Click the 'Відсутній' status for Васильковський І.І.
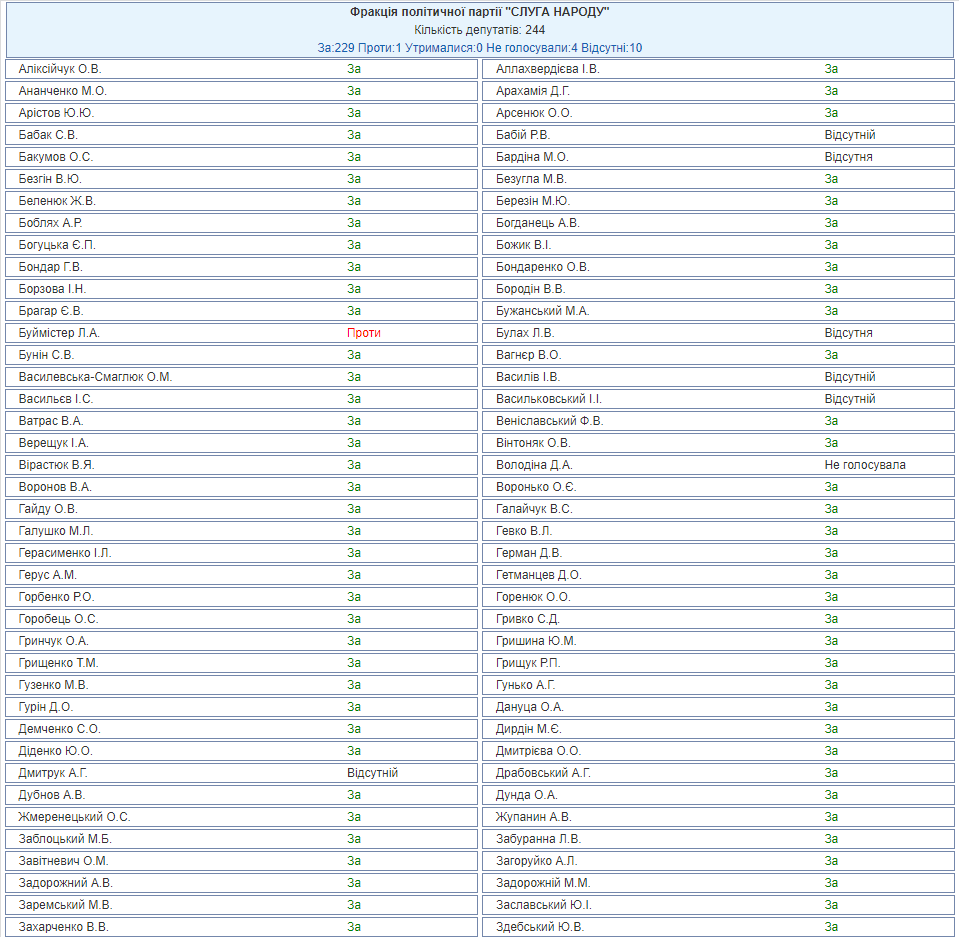Image resolution: width=959 pixels, height=937 pixels. click(850, 399)
